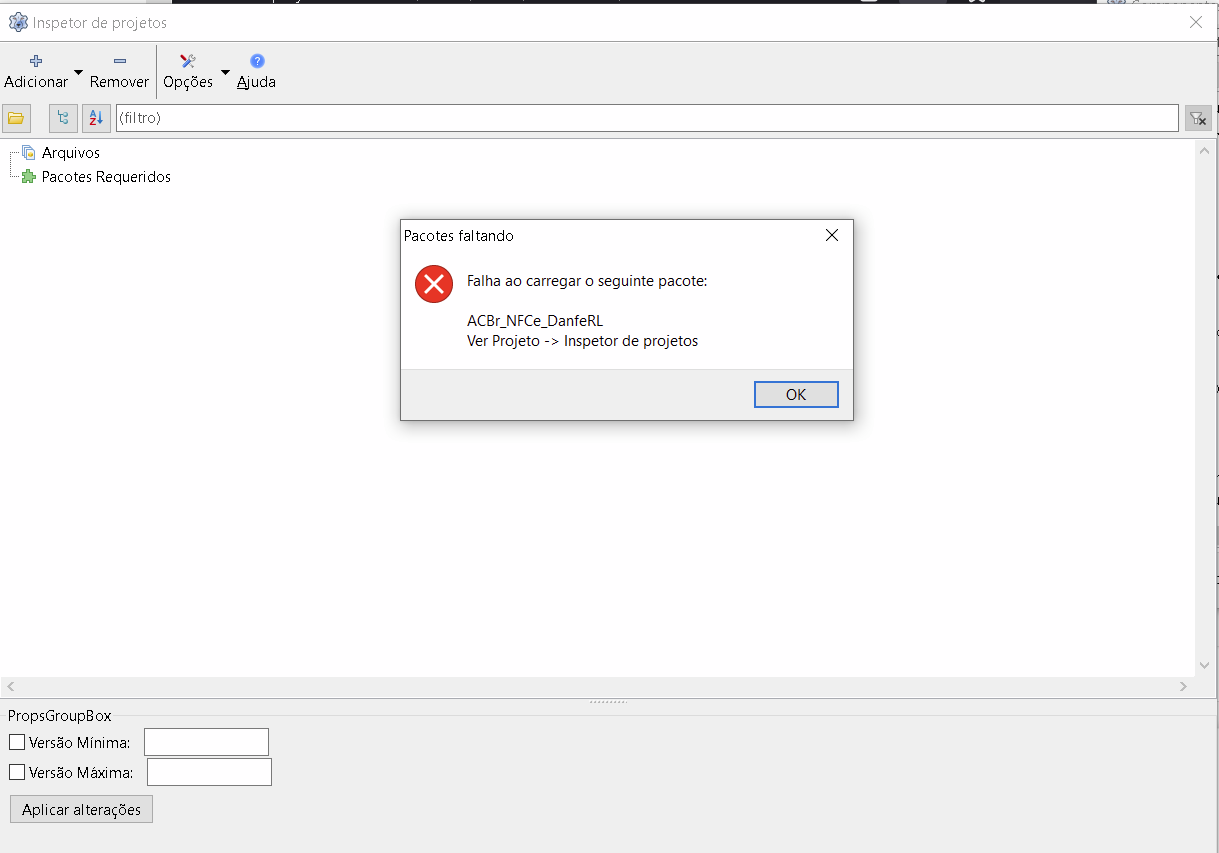
Task: Open Opções tools icon
Action: click(187, 61)
